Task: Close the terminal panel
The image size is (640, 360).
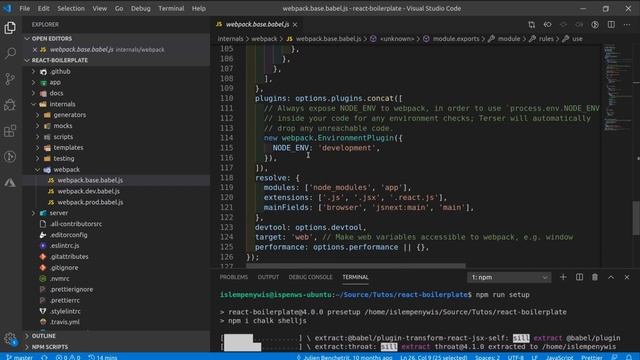Action: 627,277
